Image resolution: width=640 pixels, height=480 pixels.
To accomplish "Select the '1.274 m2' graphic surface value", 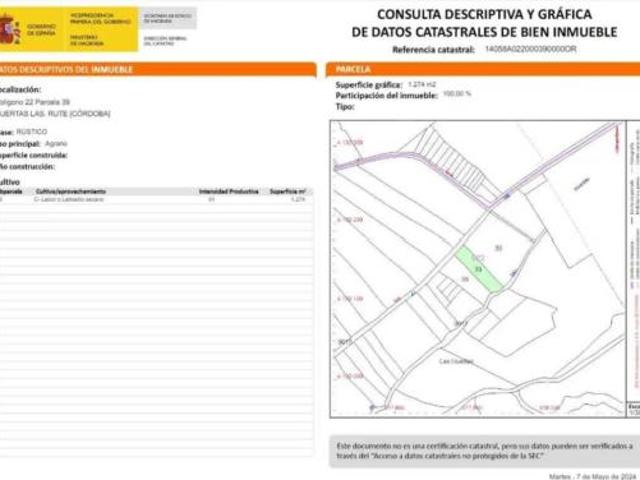I will 422,84.
